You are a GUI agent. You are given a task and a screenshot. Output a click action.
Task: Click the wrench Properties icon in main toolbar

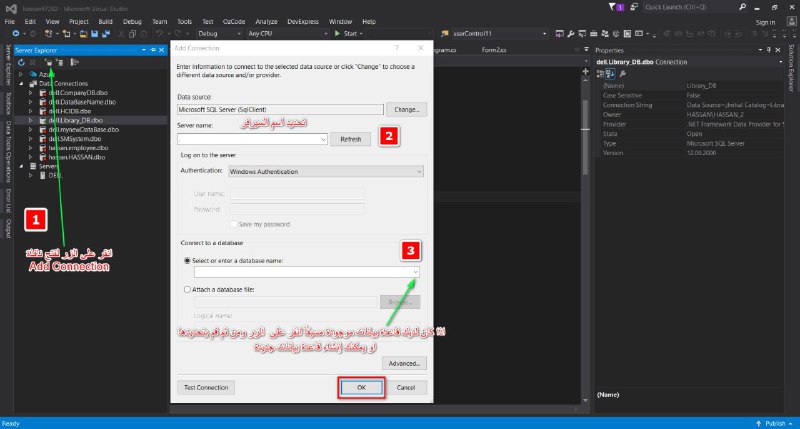click(x=570, y=34)
